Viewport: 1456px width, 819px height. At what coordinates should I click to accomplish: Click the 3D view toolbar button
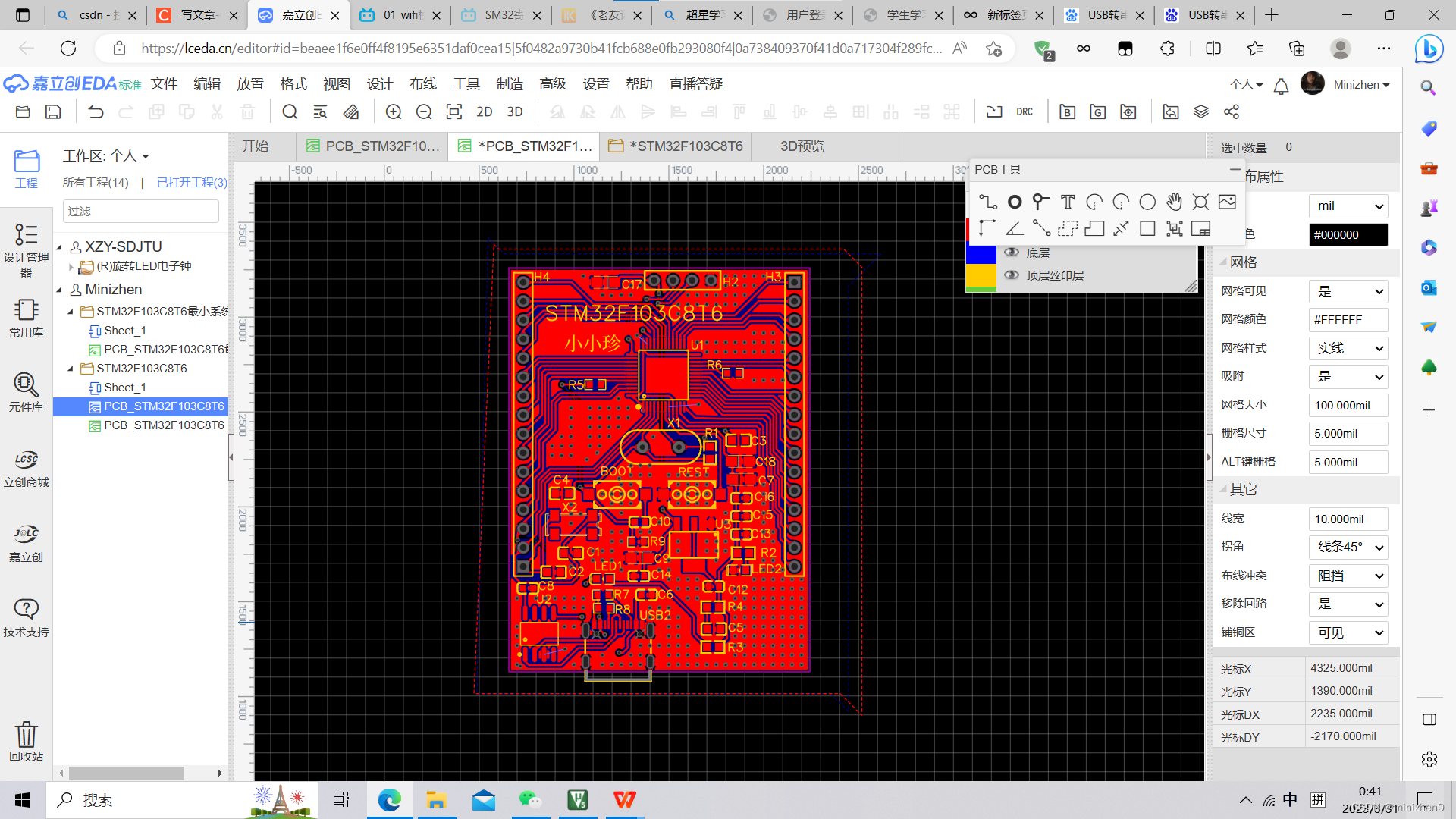pyautogui.click(x=515, y=112)
